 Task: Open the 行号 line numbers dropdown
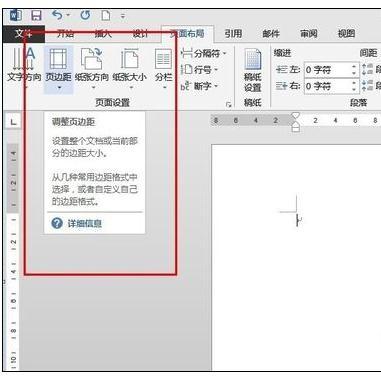[x=199, y=70]
